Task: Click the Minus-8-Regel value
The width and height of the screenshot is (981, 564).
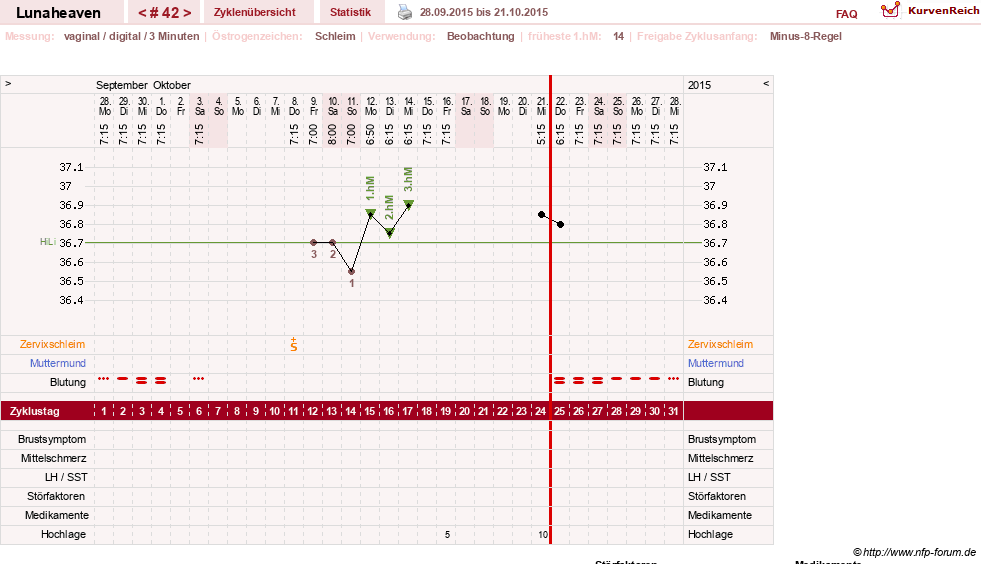Action: click(x=806, y=36)
